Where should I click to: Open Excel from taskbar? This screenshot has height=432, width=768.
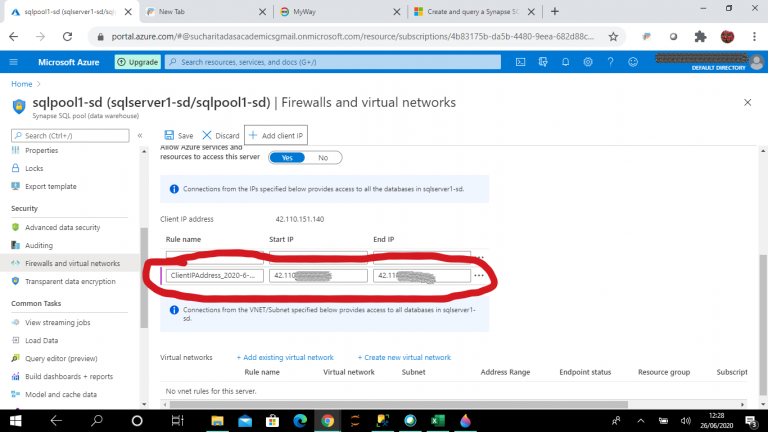coord(437,421)
